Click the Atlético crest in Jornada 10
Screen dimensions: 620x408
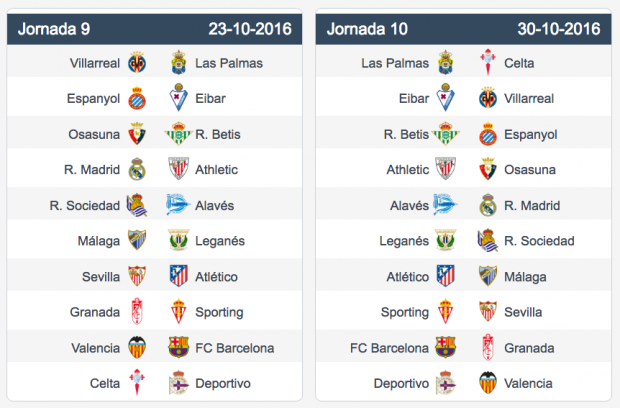pos(446,276)
